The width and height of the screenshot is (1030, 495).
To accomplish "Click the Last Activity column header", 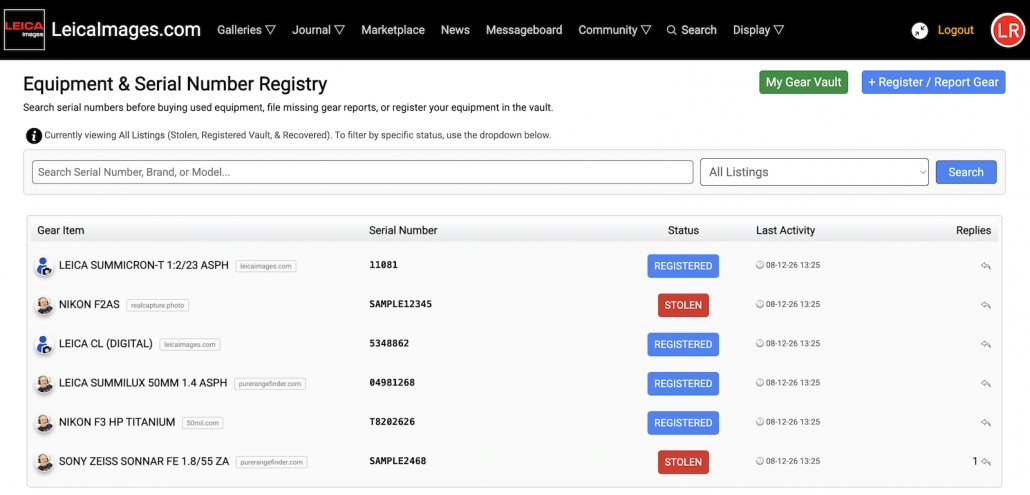I will pos(786,230).
